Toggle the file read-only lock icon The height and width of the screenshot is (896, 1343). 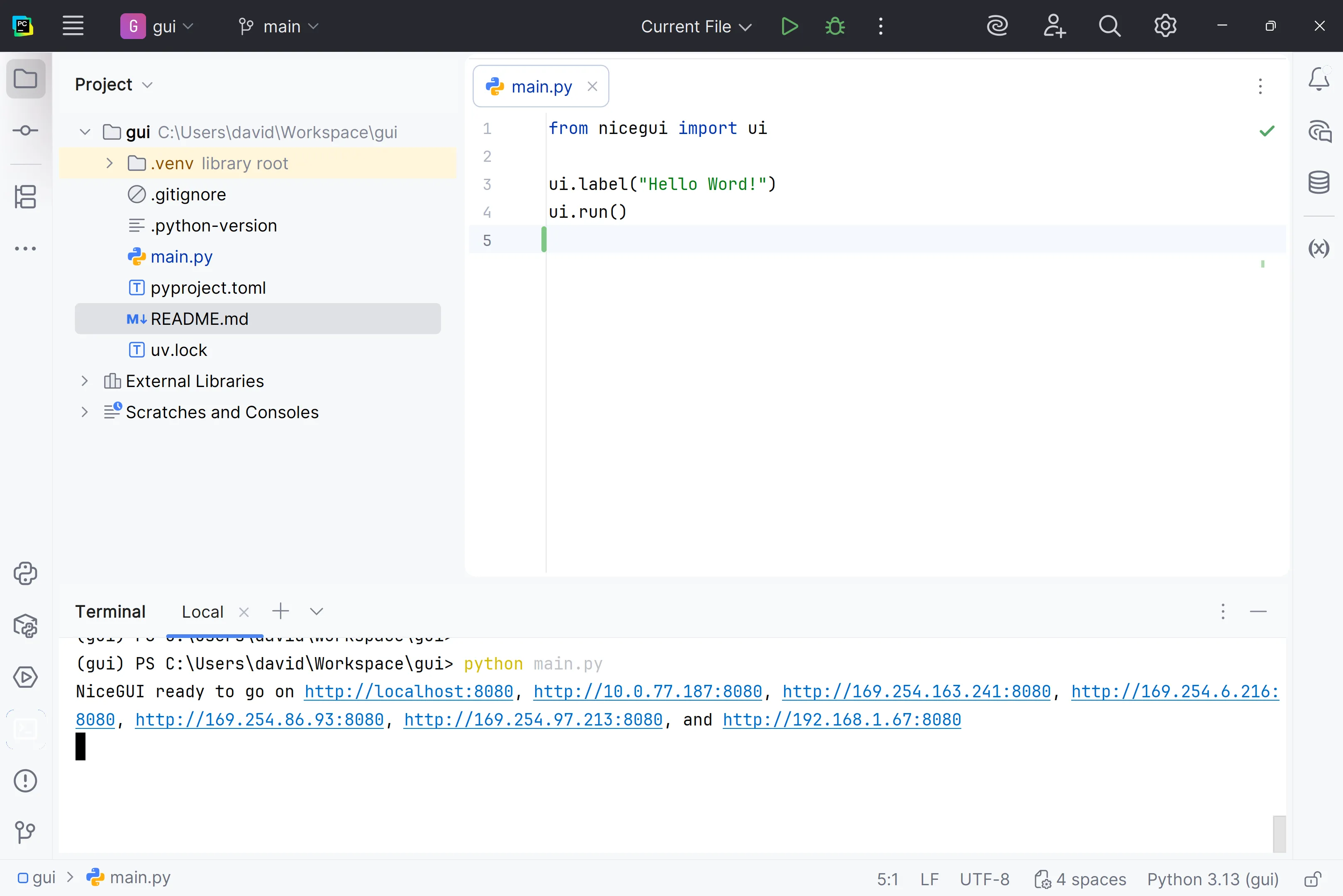tap(1313, 879)
